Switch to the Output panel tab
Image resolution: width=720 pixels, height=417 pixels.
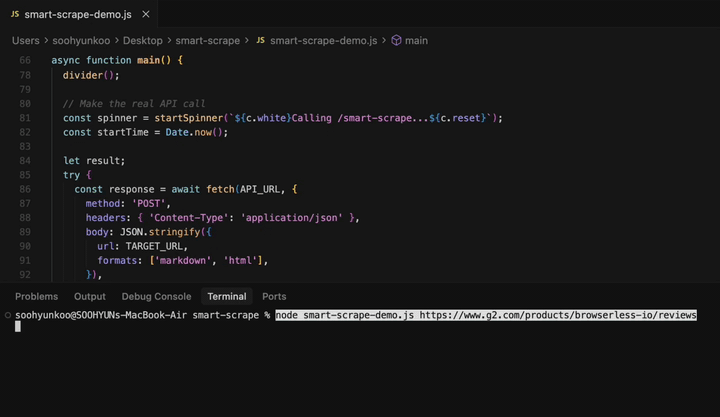[90, 296]
